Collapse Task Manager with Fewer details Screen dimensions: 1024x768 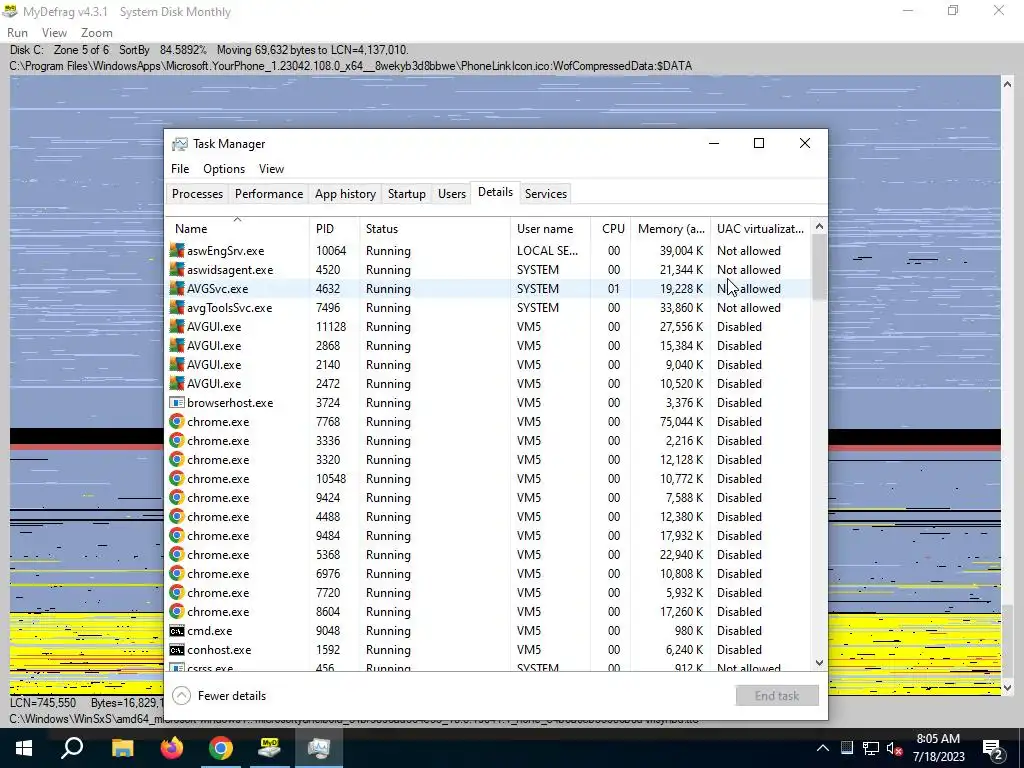pyautogui.click(x=219, y=696)
